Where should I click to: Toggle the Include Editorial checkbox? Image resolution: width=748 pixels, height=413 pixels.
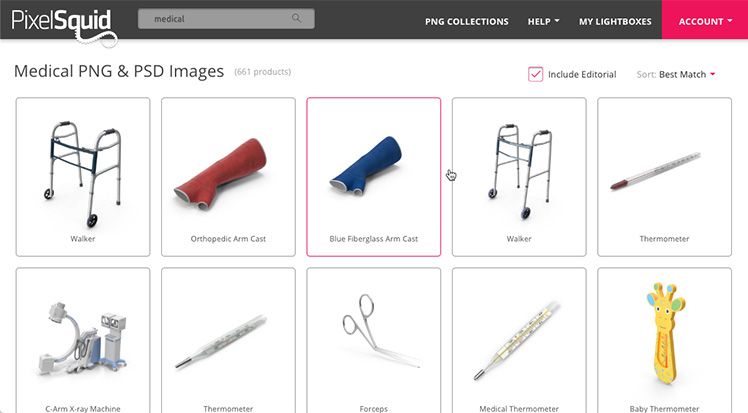click(x=535, y=74)
